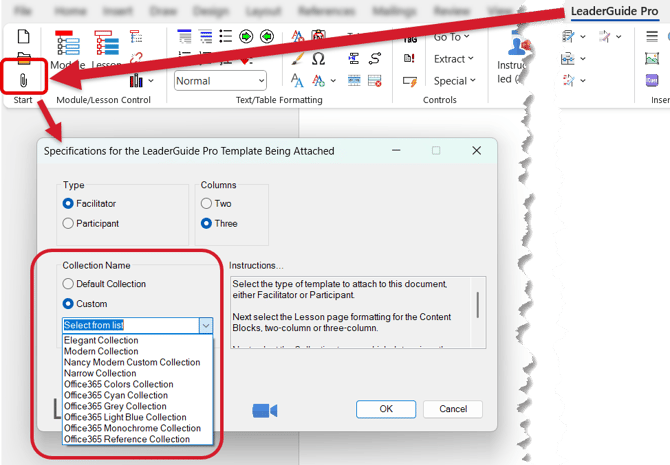Choose the Default Collection radio button

[68, 284]
